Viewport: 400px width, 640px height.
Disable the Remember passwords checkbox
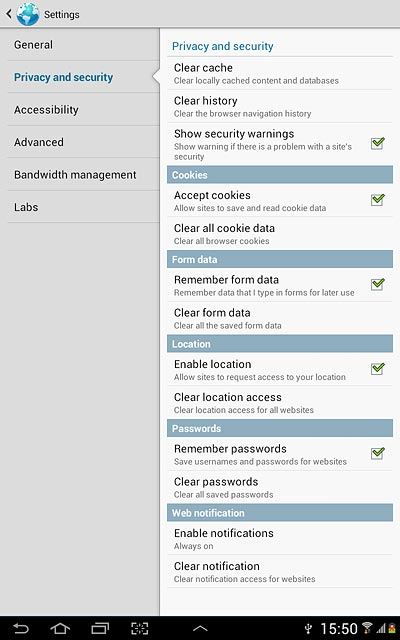tap(378, 453)
